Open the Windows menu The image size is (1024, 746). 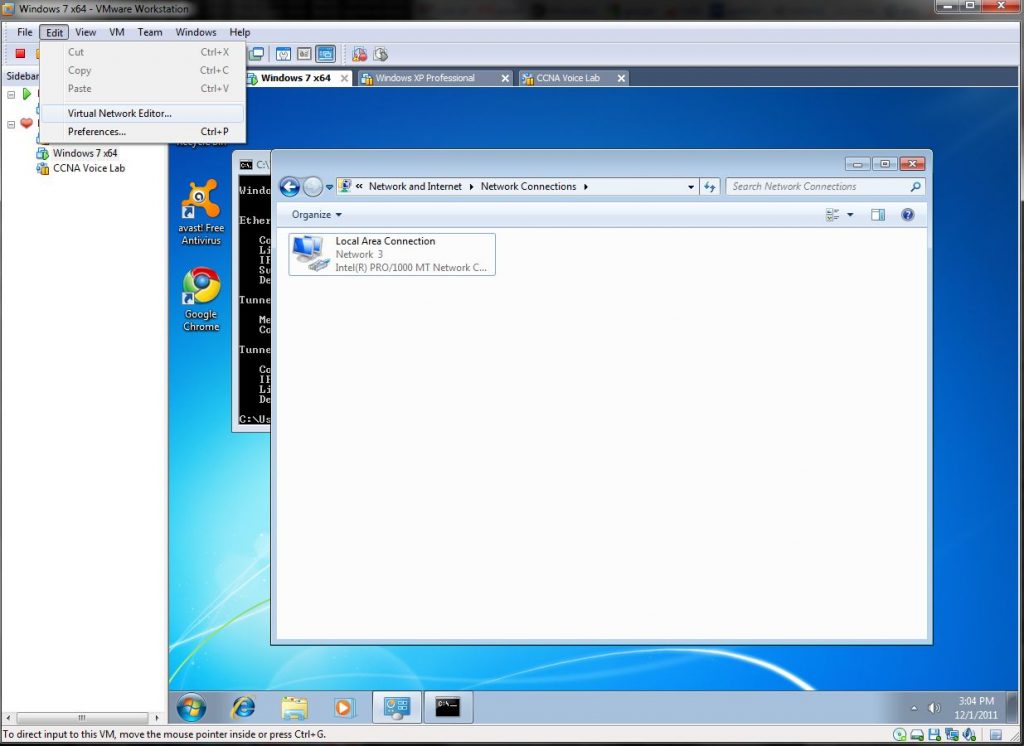tap(196, 32)
